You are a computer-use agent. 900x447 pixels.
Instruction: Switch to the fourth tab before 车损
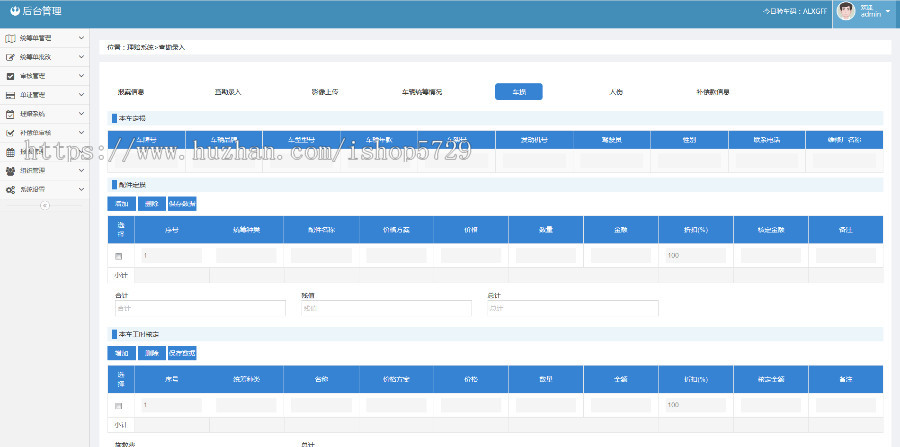[422, 92]
